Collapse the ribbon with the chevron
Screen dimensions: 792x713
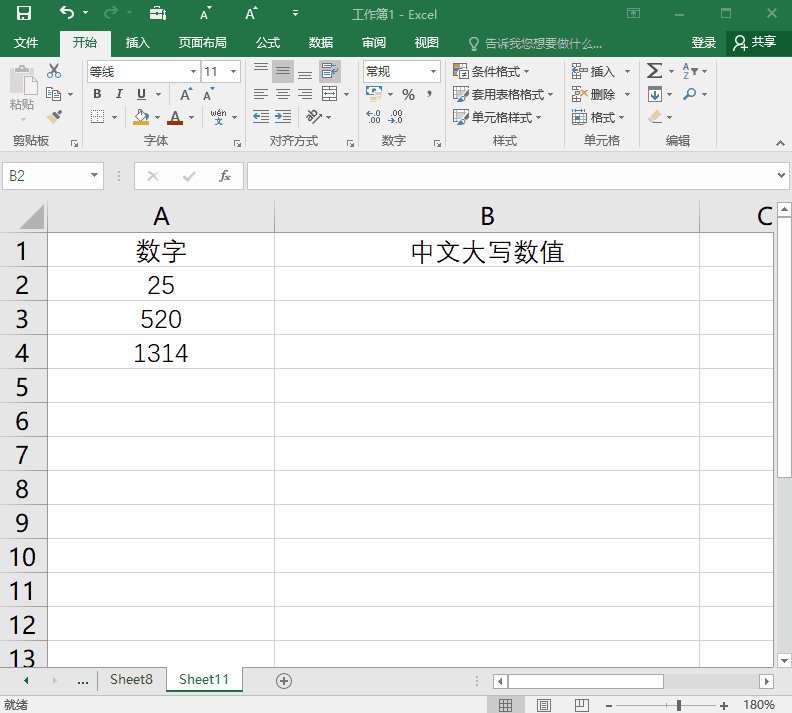(780, 143)
